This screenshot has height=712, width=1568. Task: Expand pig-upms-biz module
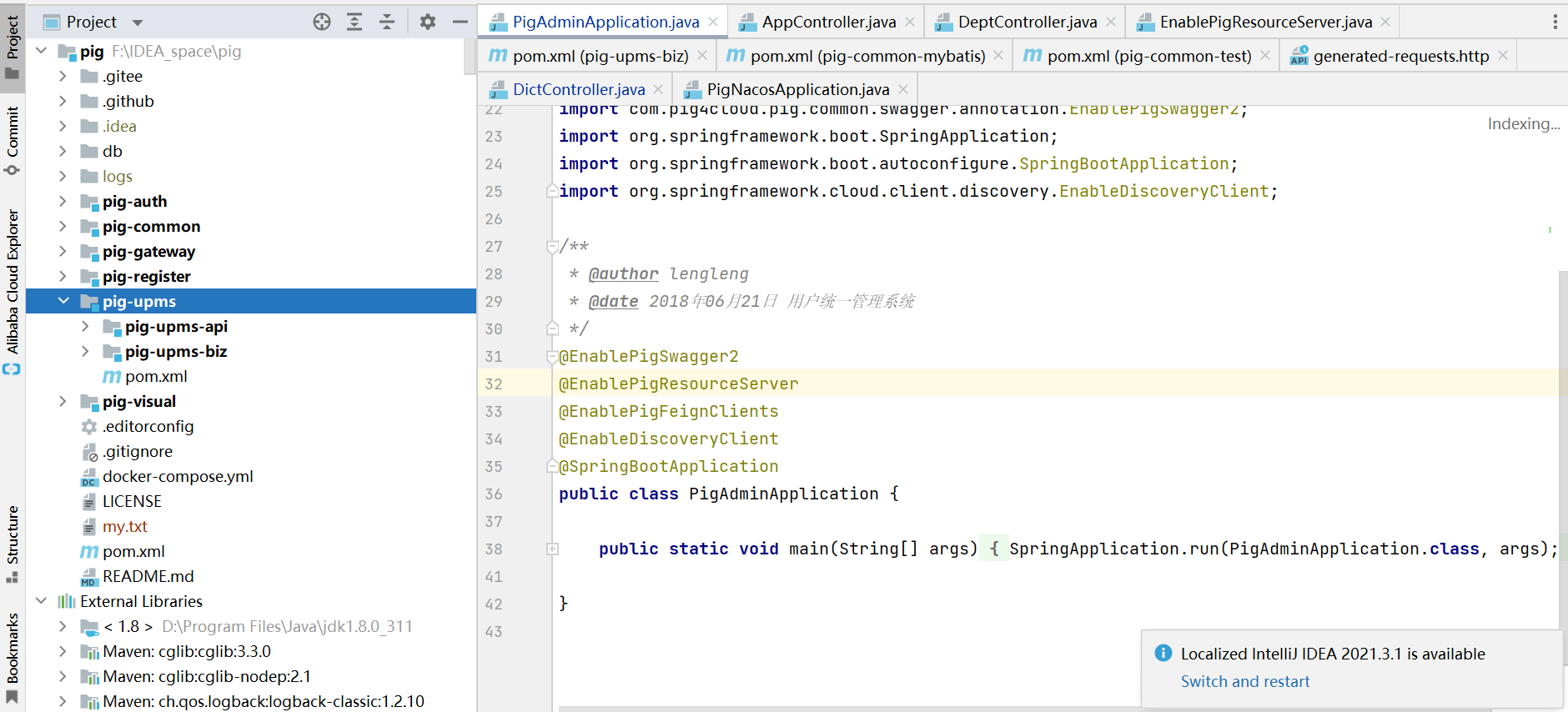click(x=85, y=351)
